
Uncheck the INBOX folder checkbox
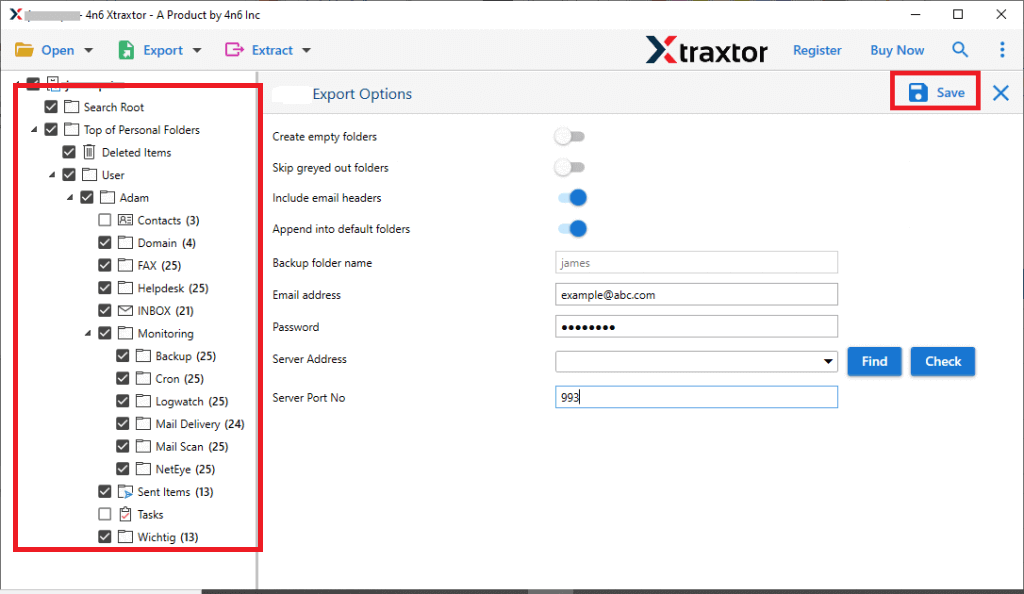104,310
